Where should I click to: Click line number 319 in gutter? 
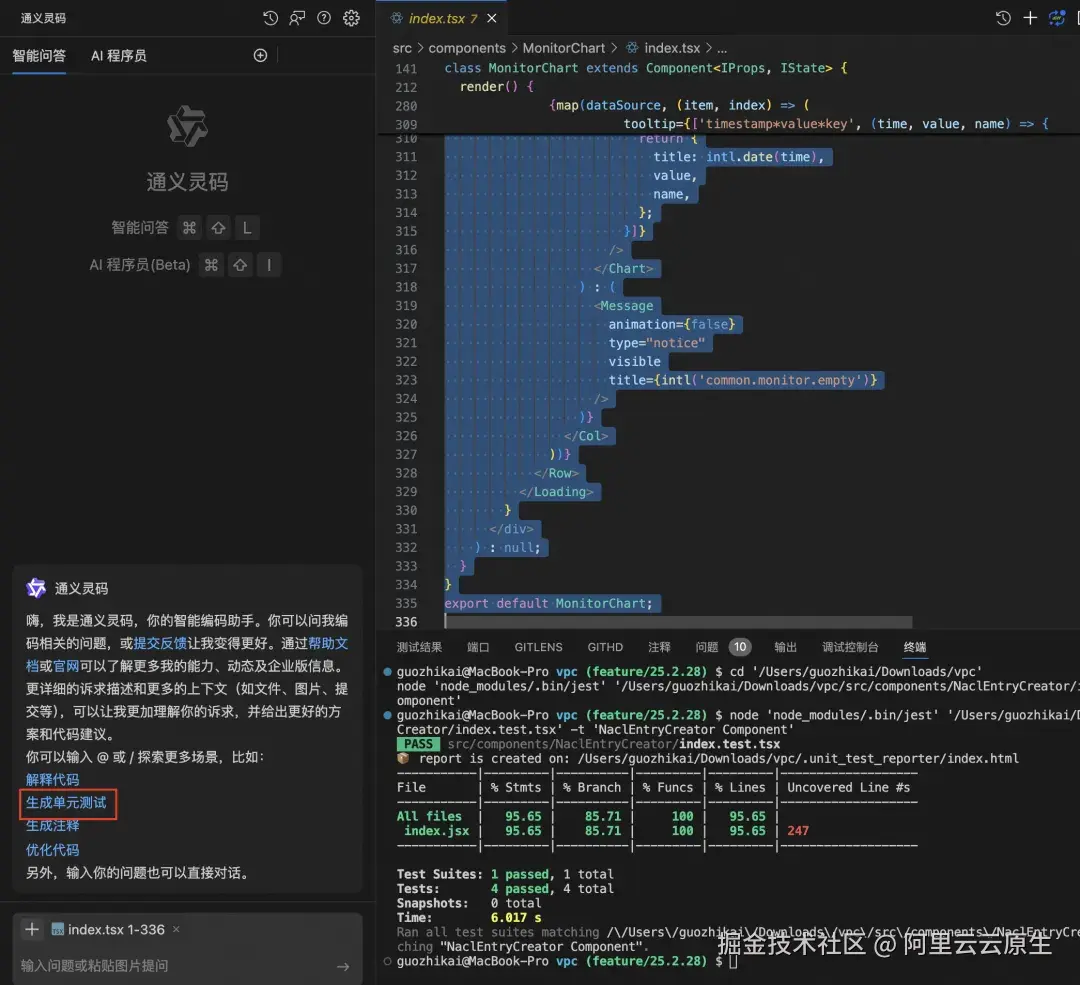(406, 306)
